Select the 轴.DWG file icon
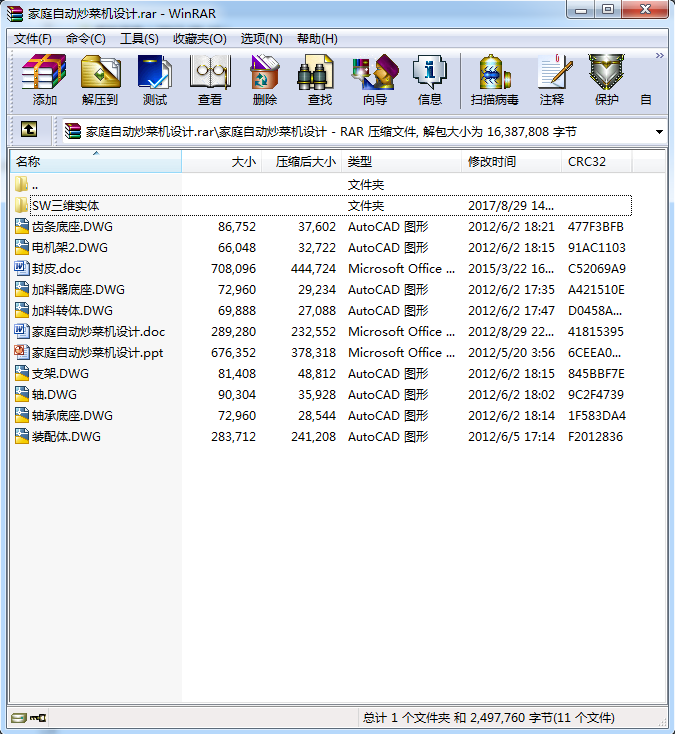 click(22, 394)
